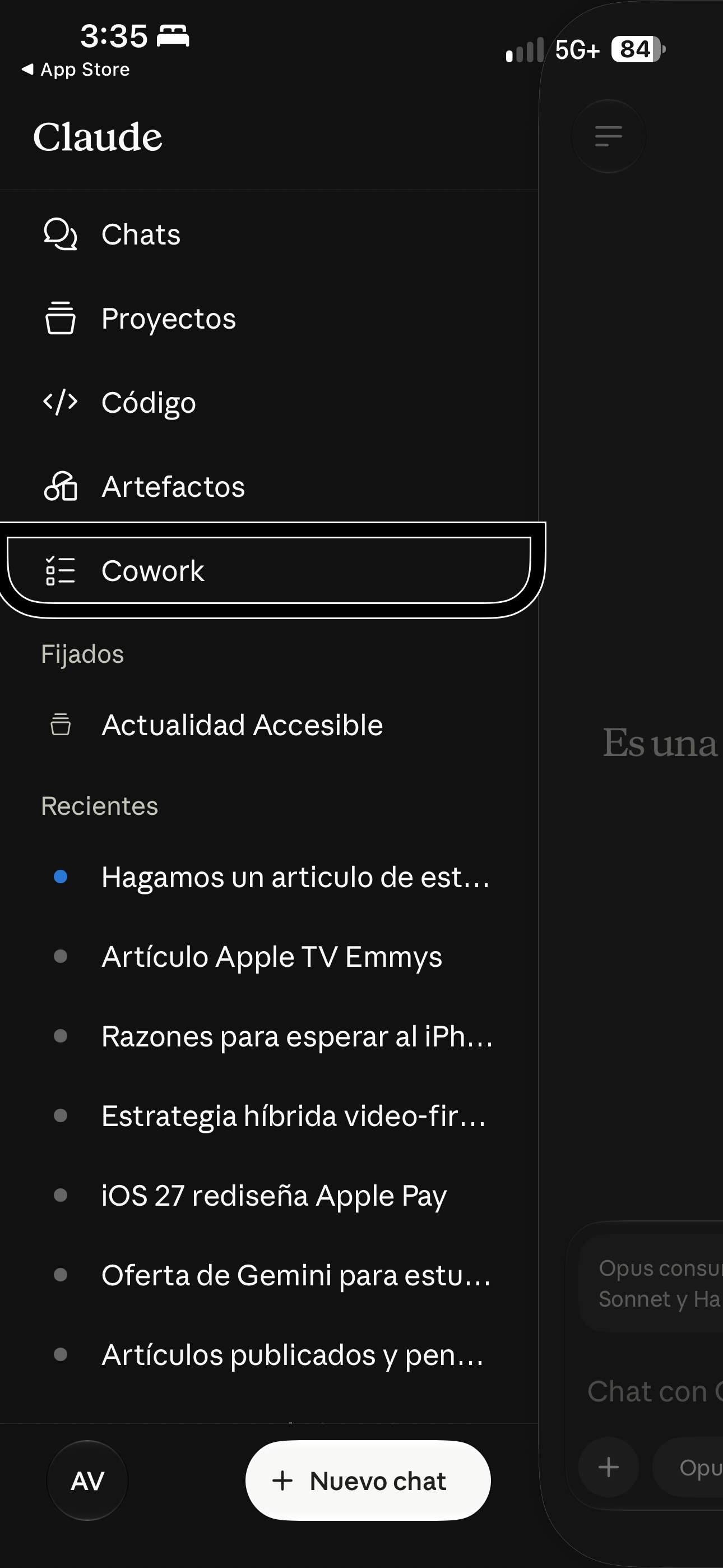The image size is (723, 1568).
Task: Tap the Claude title header
Action: coord(98,137)
